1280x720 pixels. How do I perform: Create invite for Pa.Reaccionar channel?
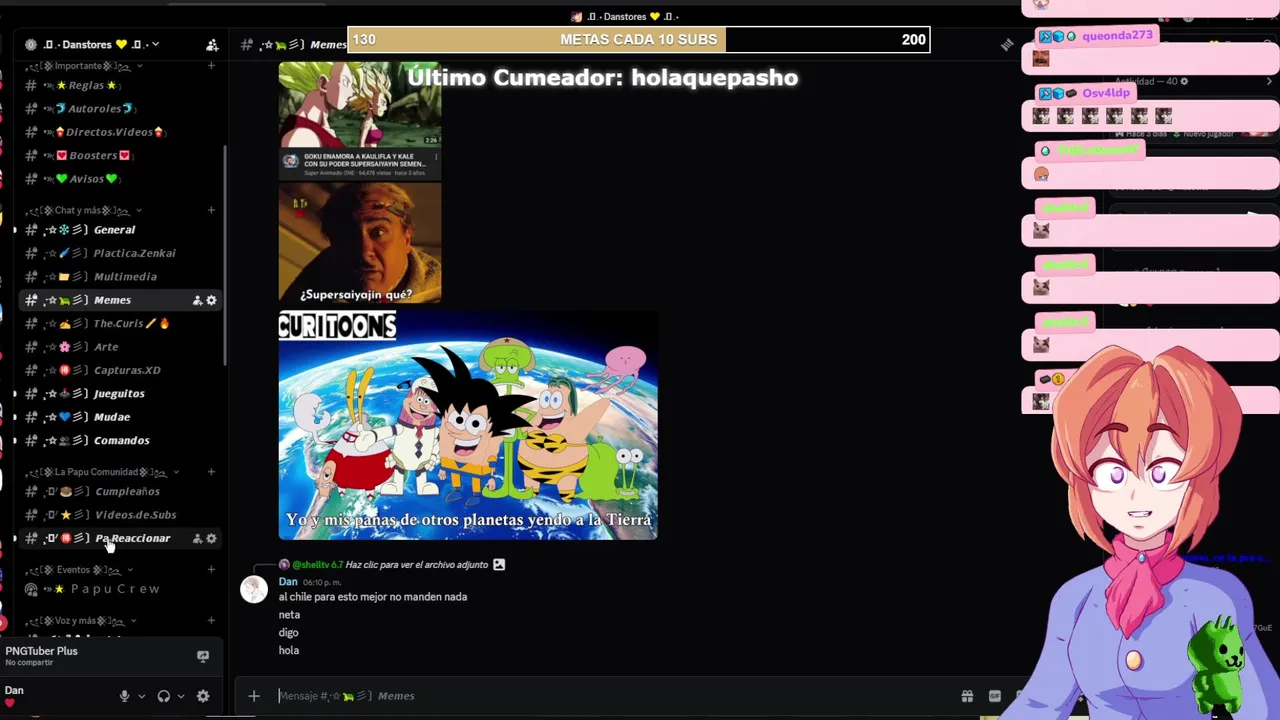(x=197, y=538)
